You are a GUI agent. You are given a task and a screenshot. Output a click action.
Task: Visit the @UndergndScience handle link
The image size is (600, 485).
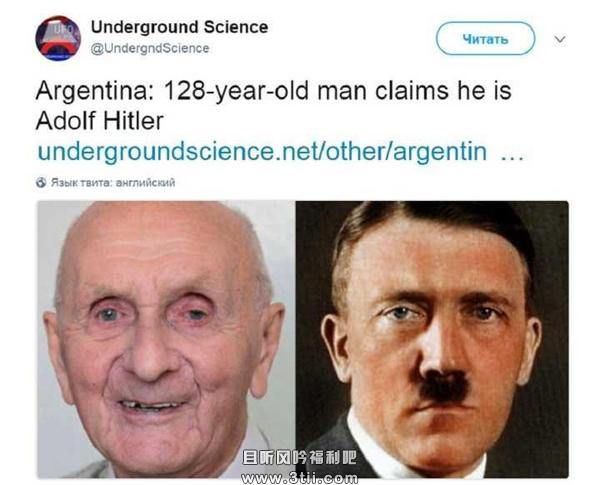[150, 49]
